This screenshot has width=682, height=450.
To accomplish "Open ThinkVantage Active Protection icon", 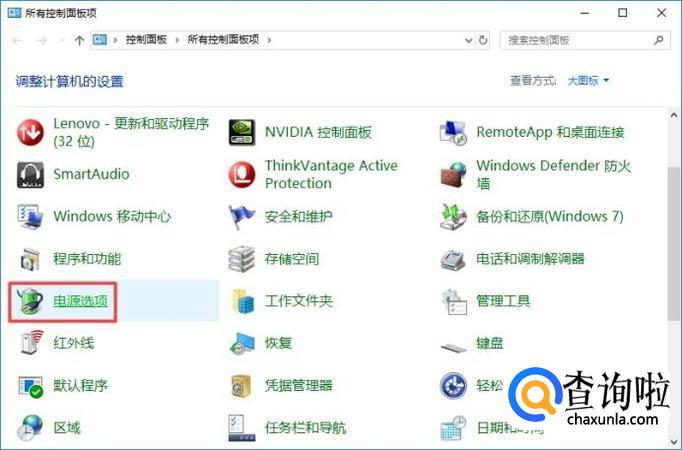I will 242,174.
